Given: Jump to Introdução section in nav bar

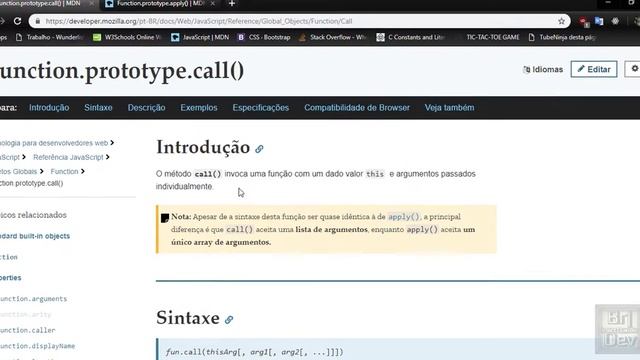Looking at the screenshot, I should 49,108.
